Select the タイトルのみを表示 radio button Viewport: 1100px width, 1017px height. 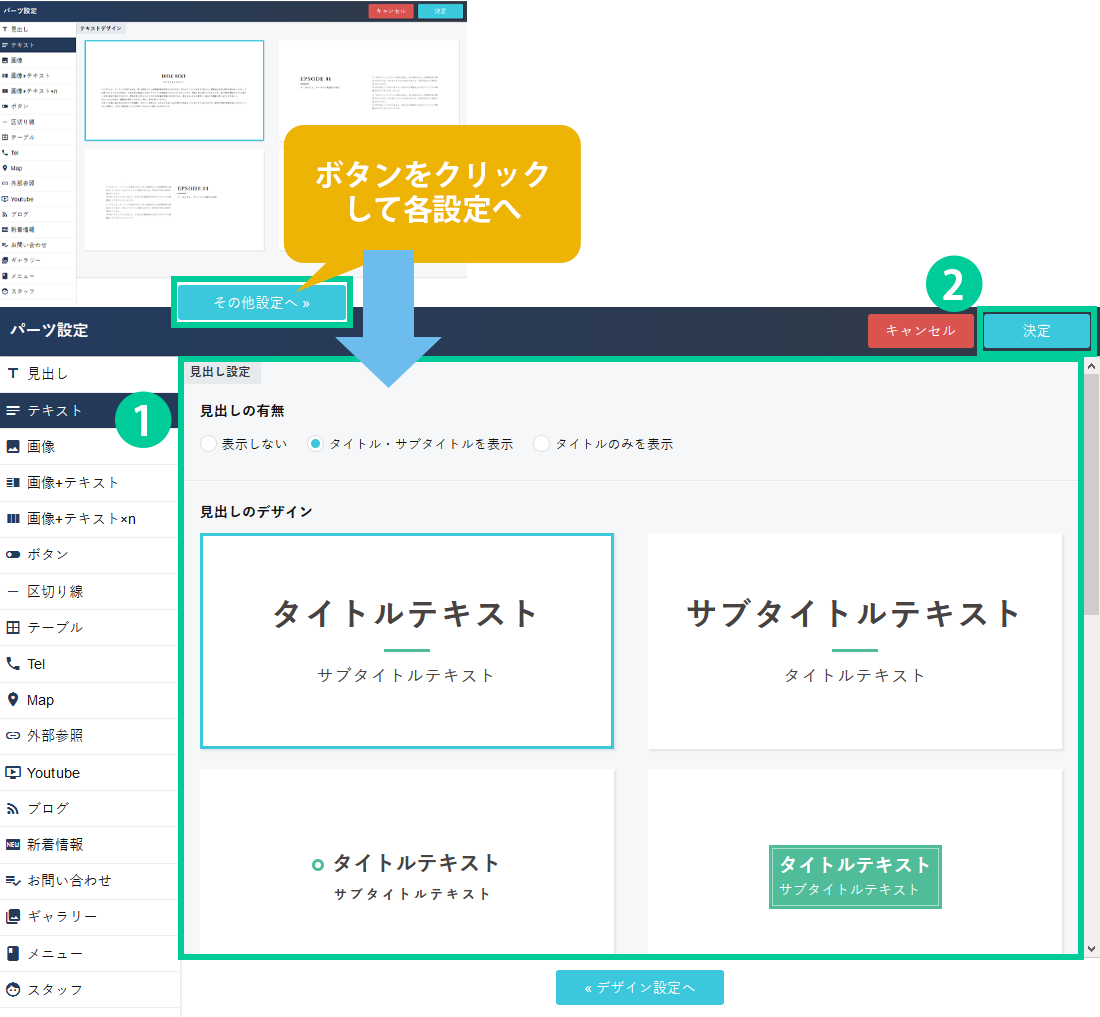(x=541, y=444)
